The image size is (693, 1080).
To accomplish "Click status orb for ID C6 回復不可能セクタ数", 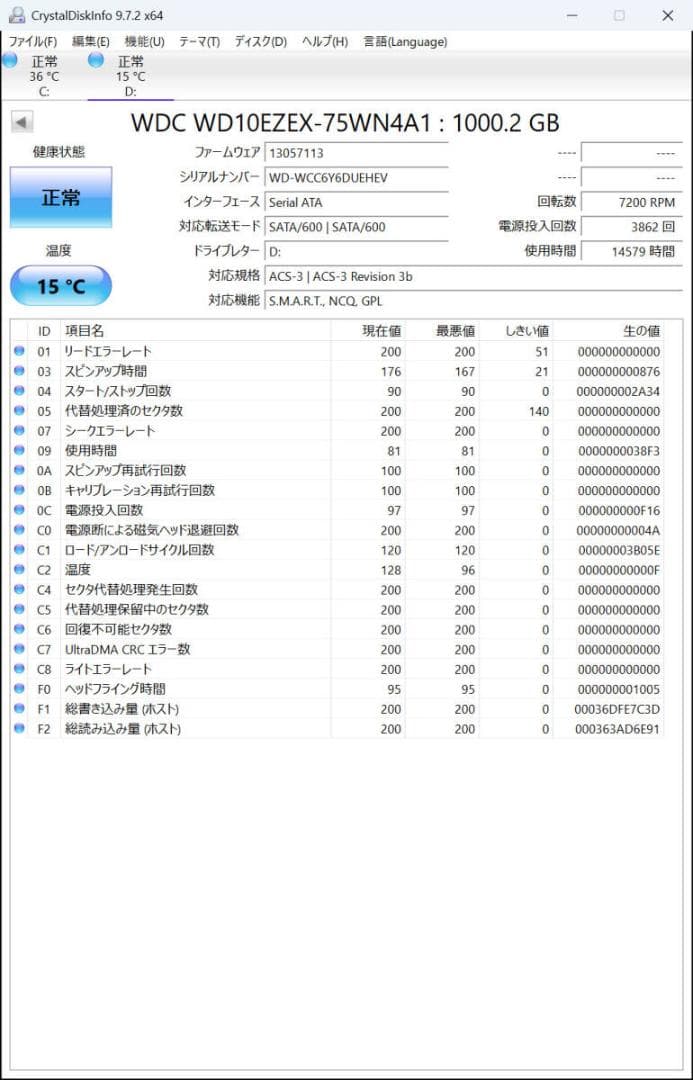I will (19, 630).
